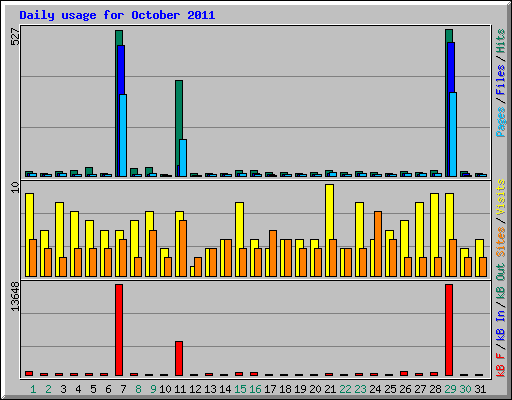The width and height of the screenshot is (512, 400).
Task: Click day 22 on the x-axis
Action: pyautogui.click(x=345, y=389)
